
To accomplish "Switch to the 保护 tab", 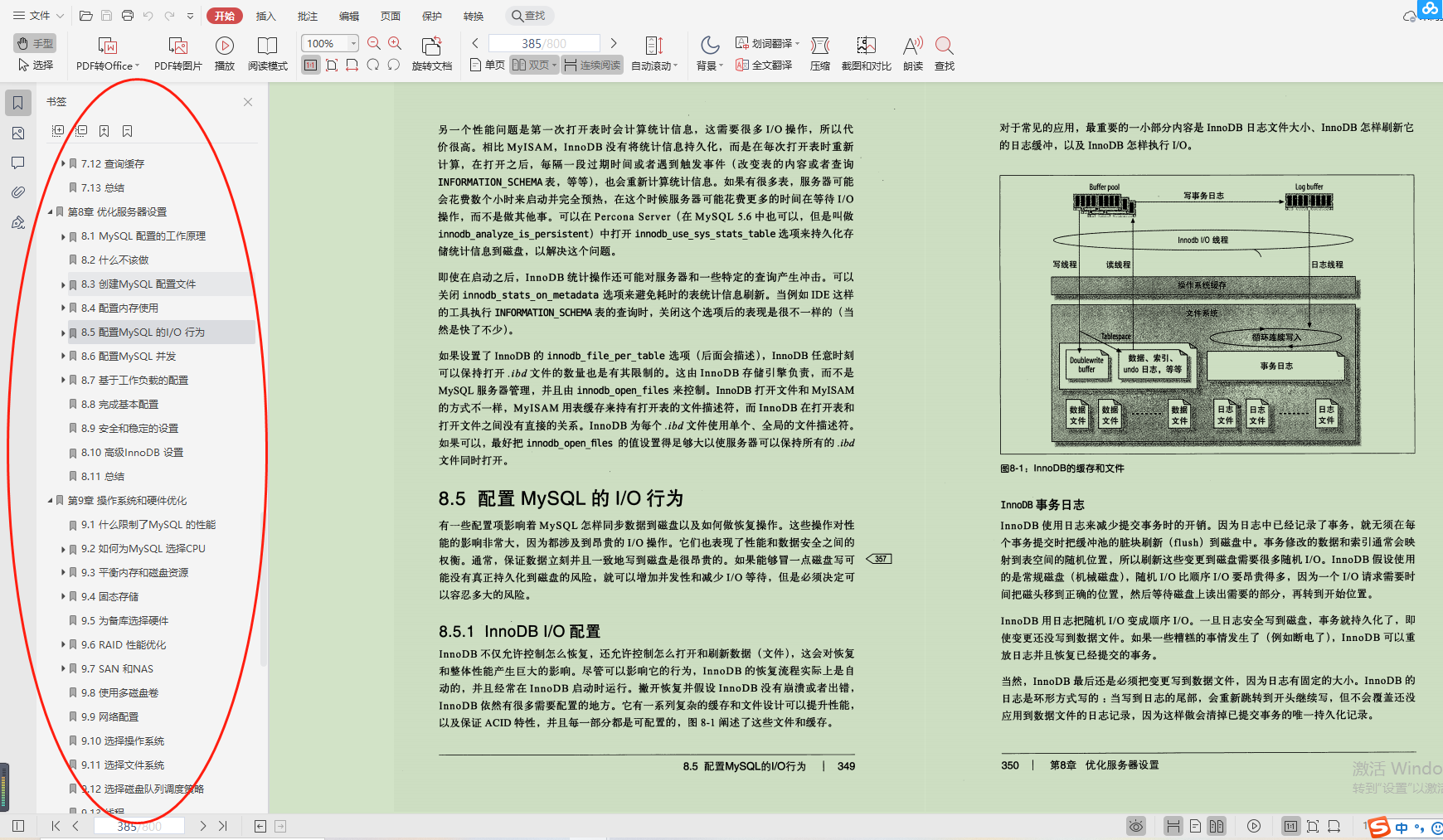I will point(432,16).
